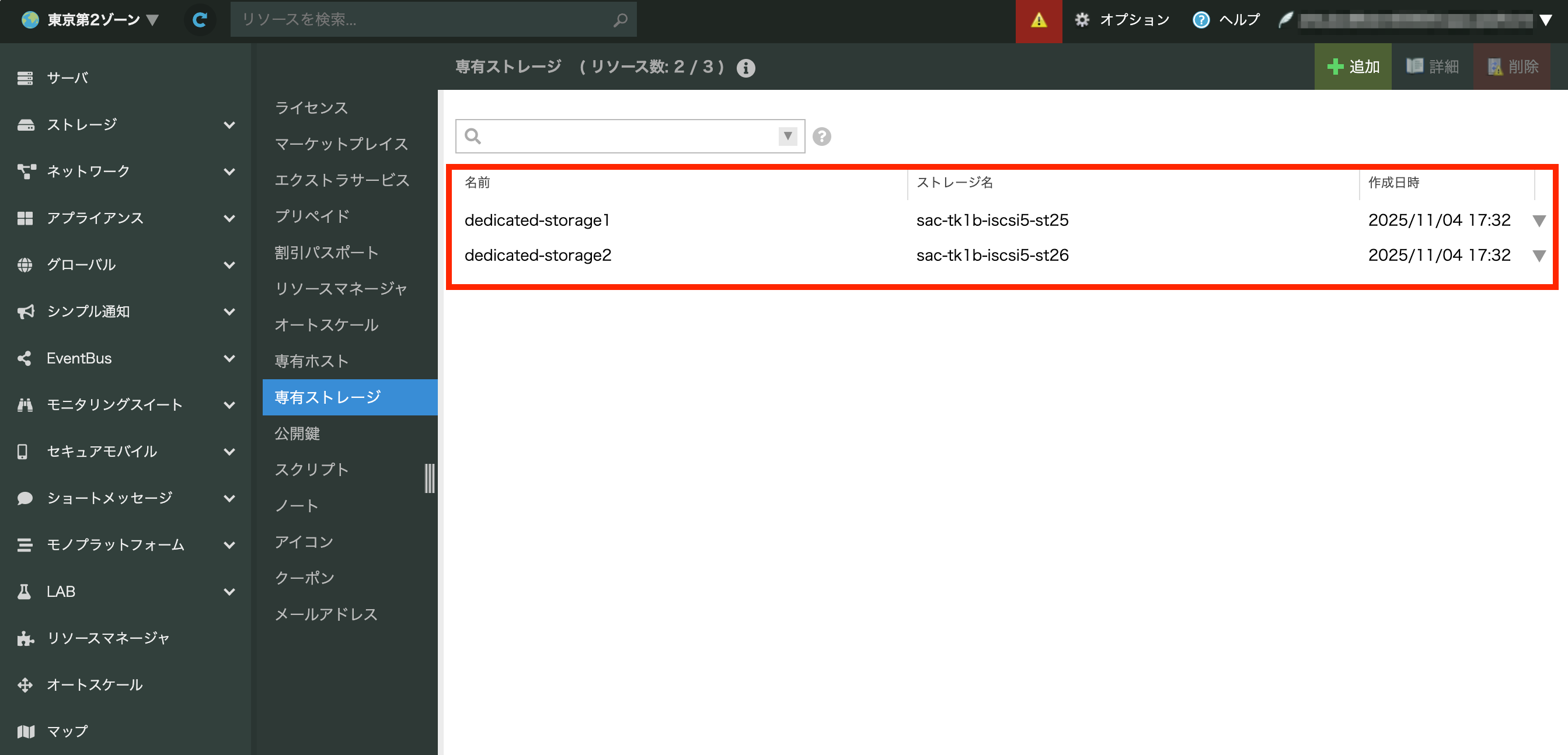1568x755 pixels.
Task: Select 専有ホスト in the submenu
Action: point(311,361)
